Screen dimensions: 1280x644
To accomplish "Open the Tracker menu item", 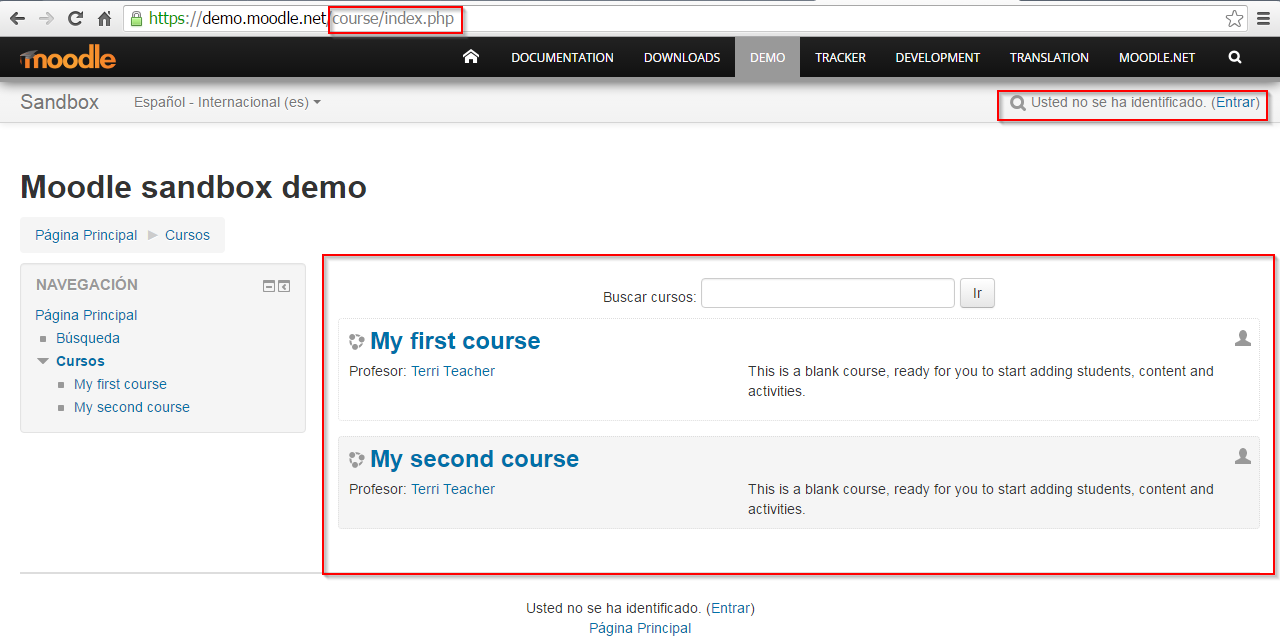I will (840, 57).
